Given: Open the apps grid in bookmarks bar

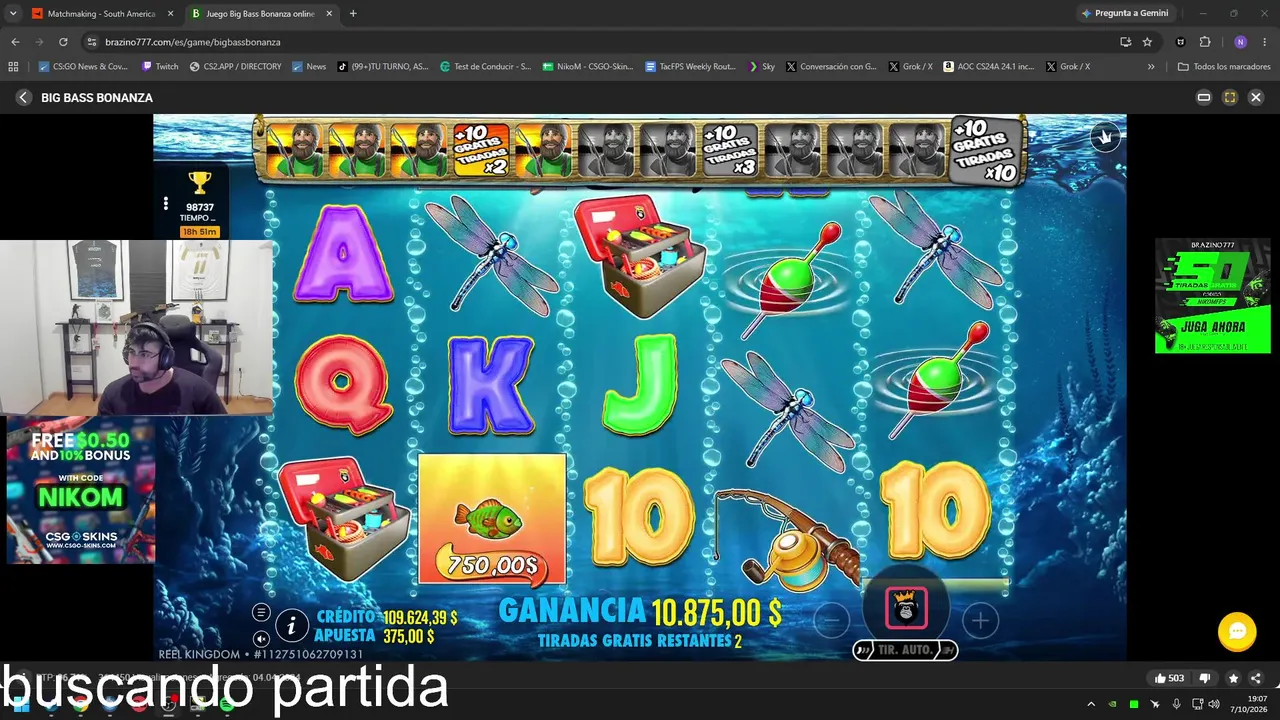Looking at the screenshot, I should tap(13, 66).
